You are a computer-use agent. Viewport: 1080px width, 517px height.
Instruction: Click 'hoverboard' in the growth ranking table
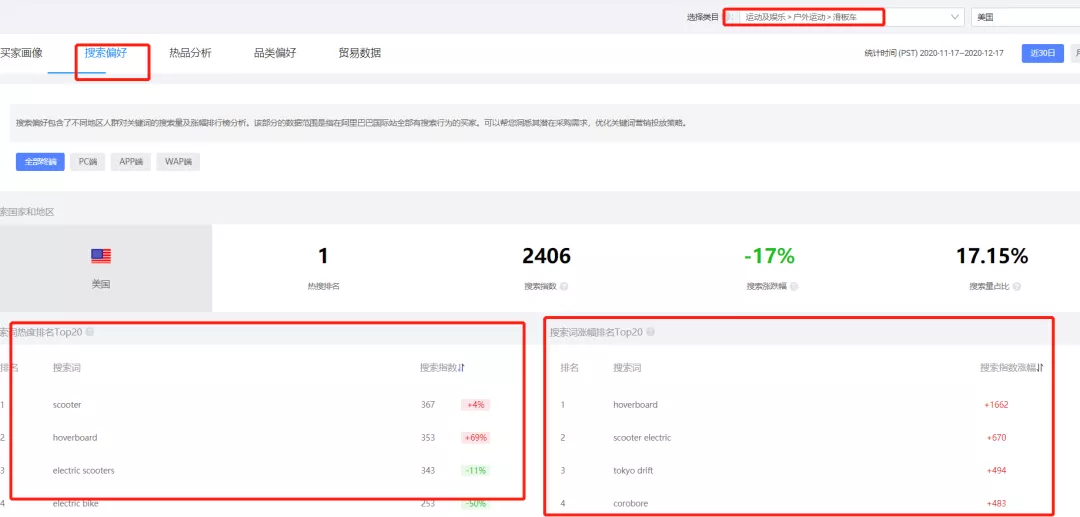635,405
